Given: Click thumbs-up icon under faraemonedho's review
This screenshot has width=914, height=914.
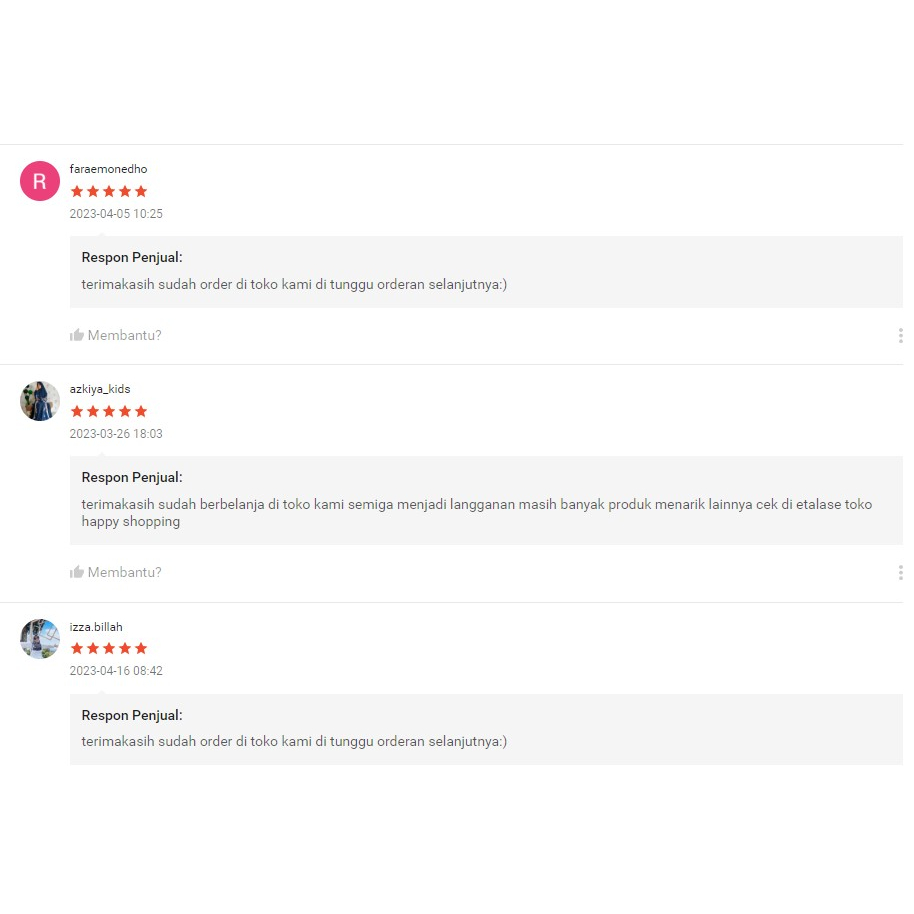Looking at the screenshot, I should (77, 335).
